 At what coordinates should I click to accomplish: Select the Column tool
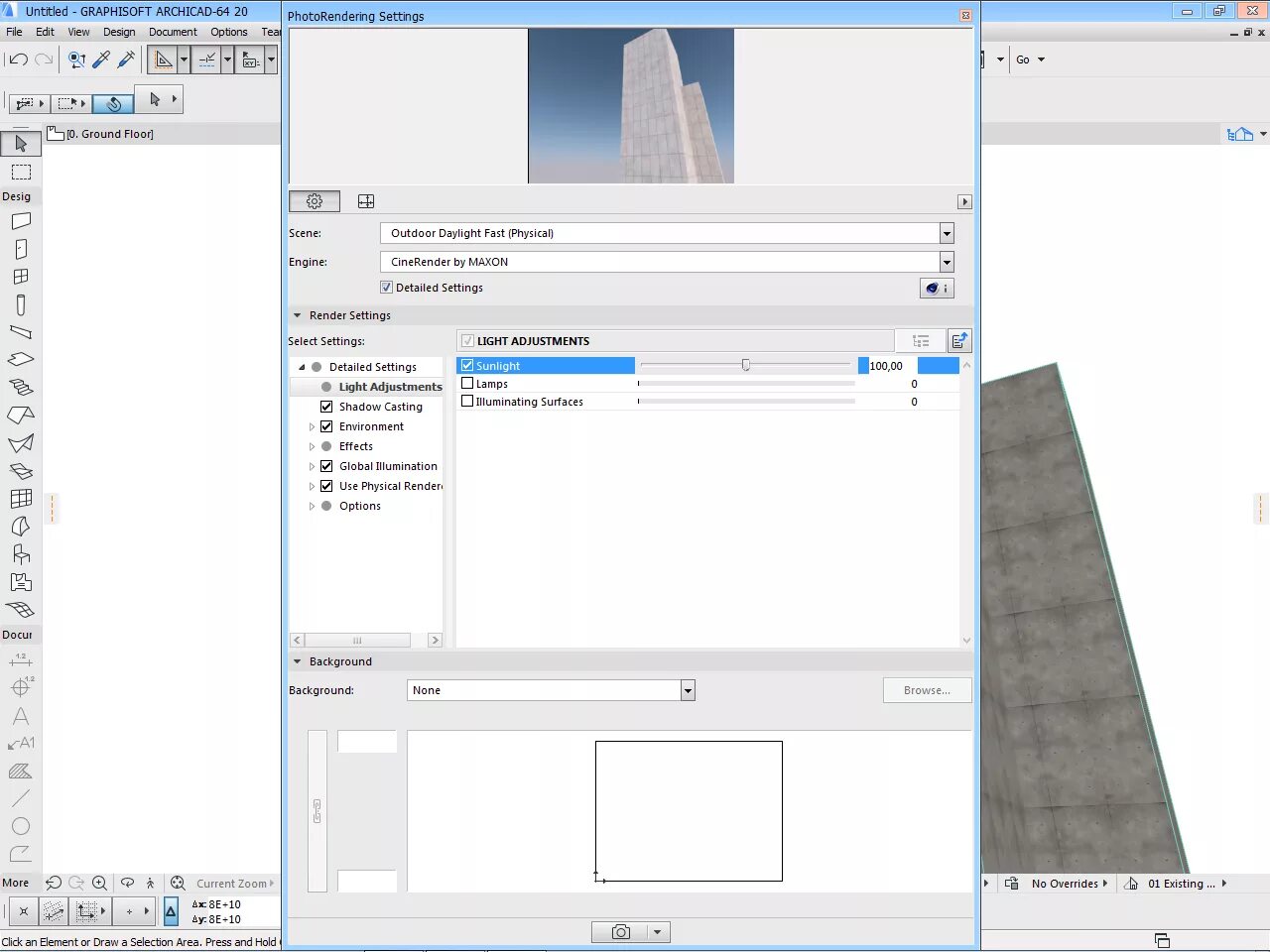pos(21,305)
